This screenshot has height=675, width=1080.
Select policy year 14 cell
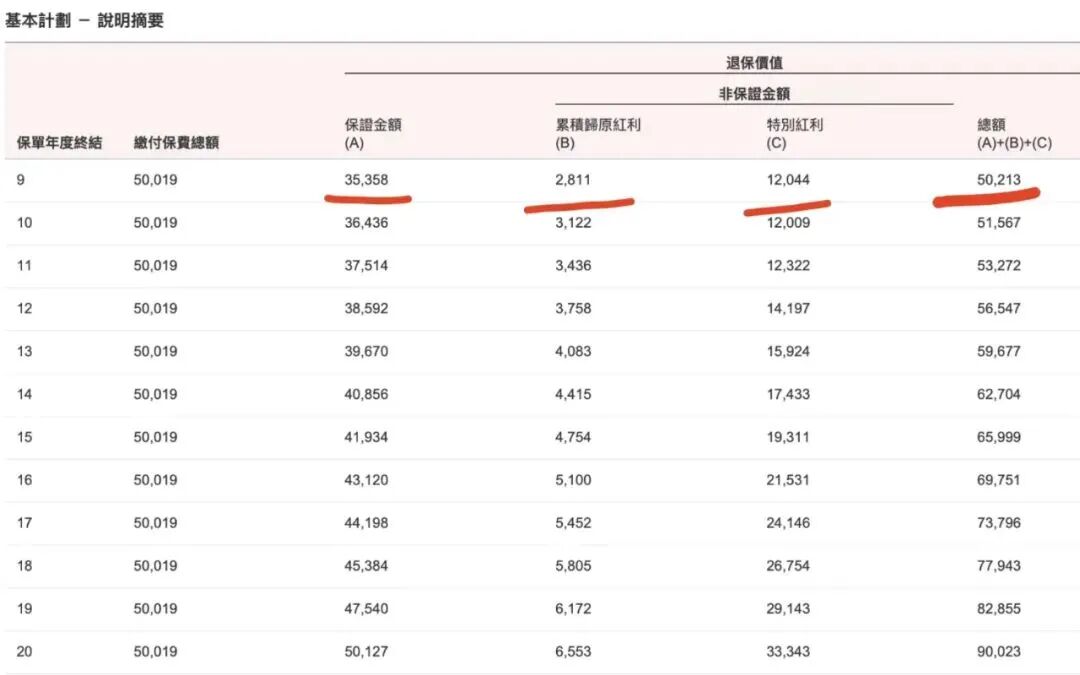(x=25, y=394)
